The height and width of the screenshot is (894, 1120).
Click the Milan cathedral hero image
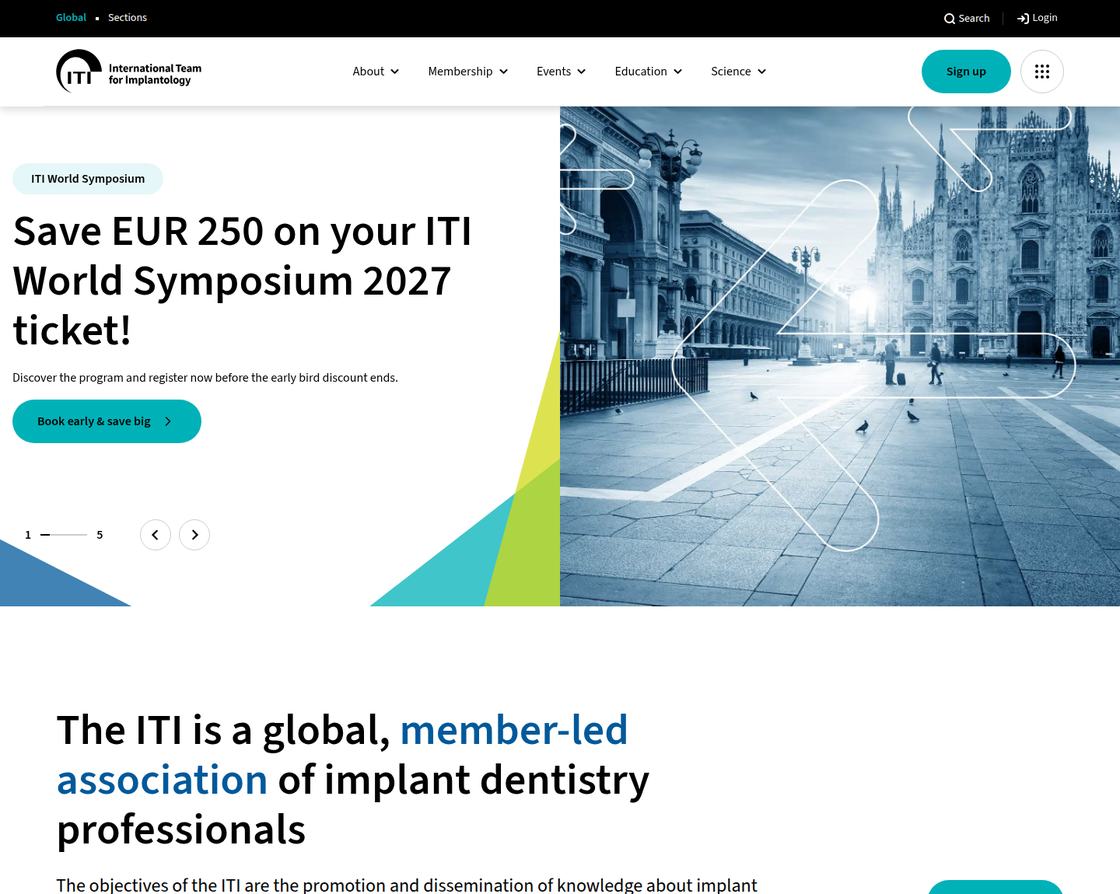coord(840,356)
